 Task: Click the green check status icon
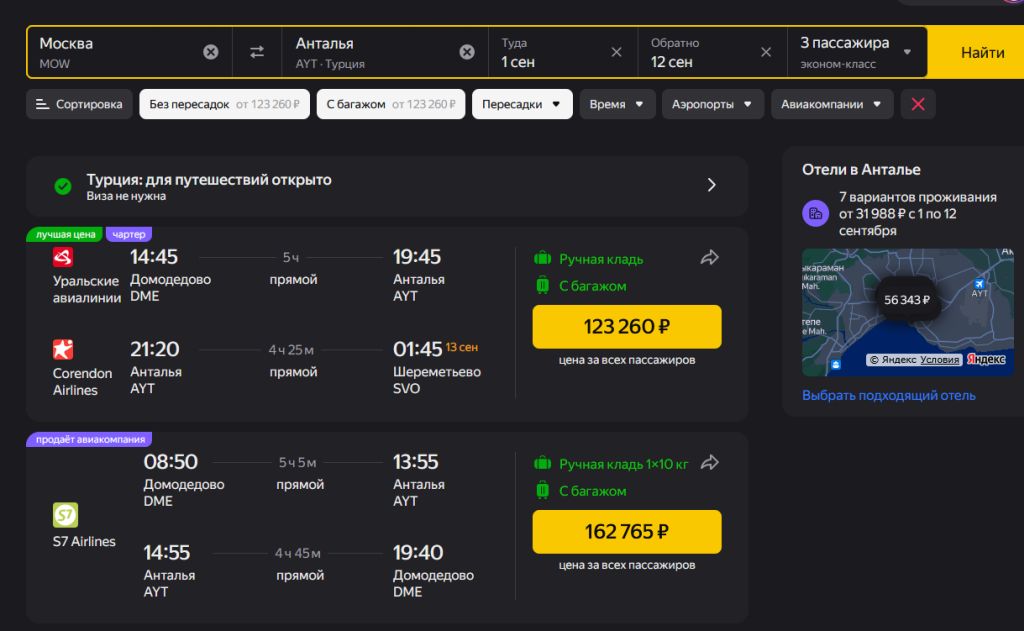[63, 187]
